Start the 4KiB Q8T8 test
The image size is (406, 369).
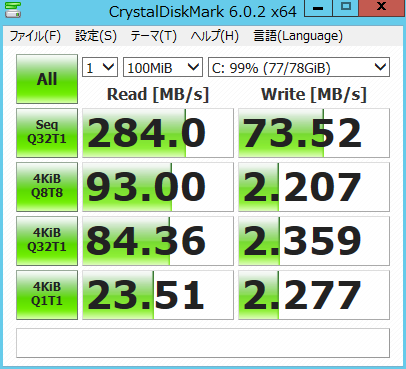coord(47,187)
